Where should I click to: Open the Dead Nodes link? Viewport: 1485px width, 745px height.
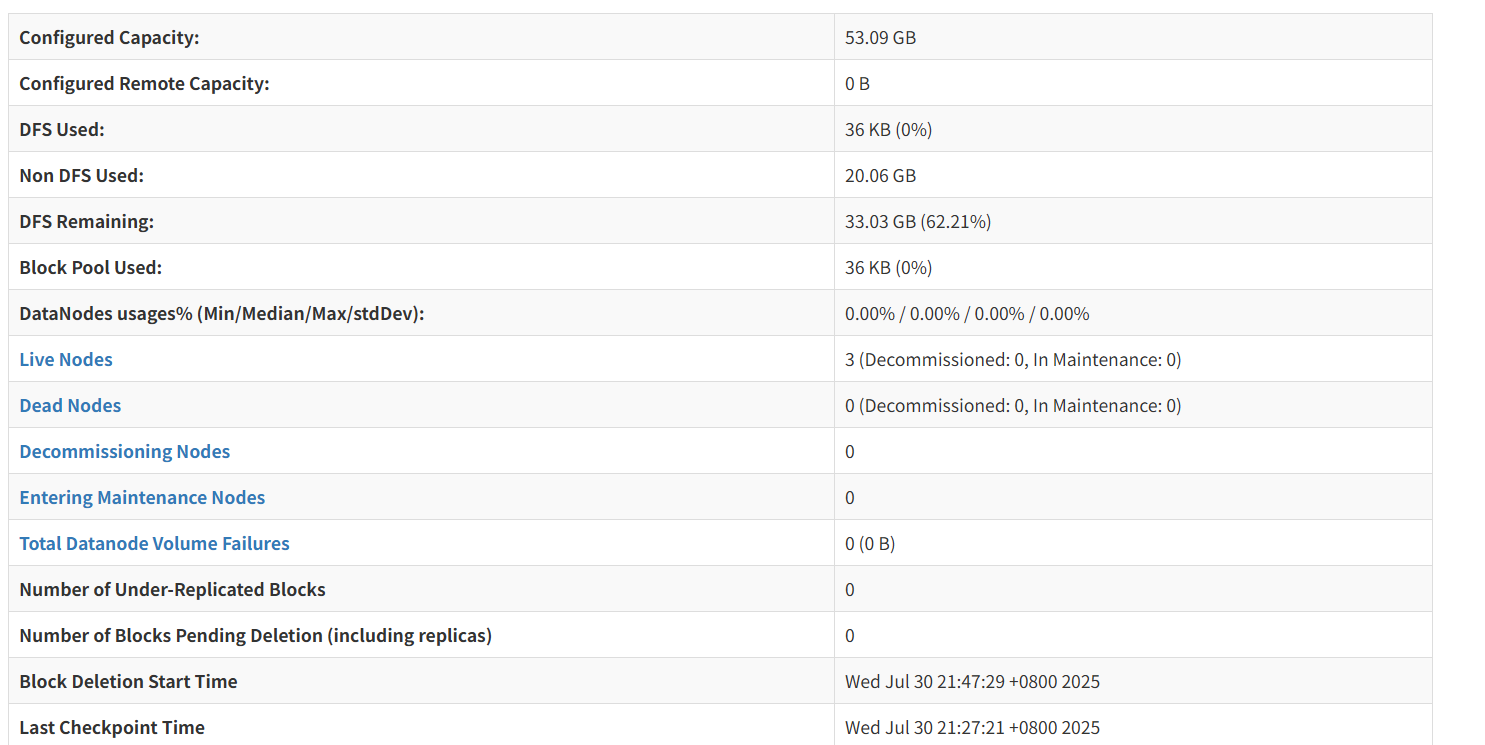(70, 406)
